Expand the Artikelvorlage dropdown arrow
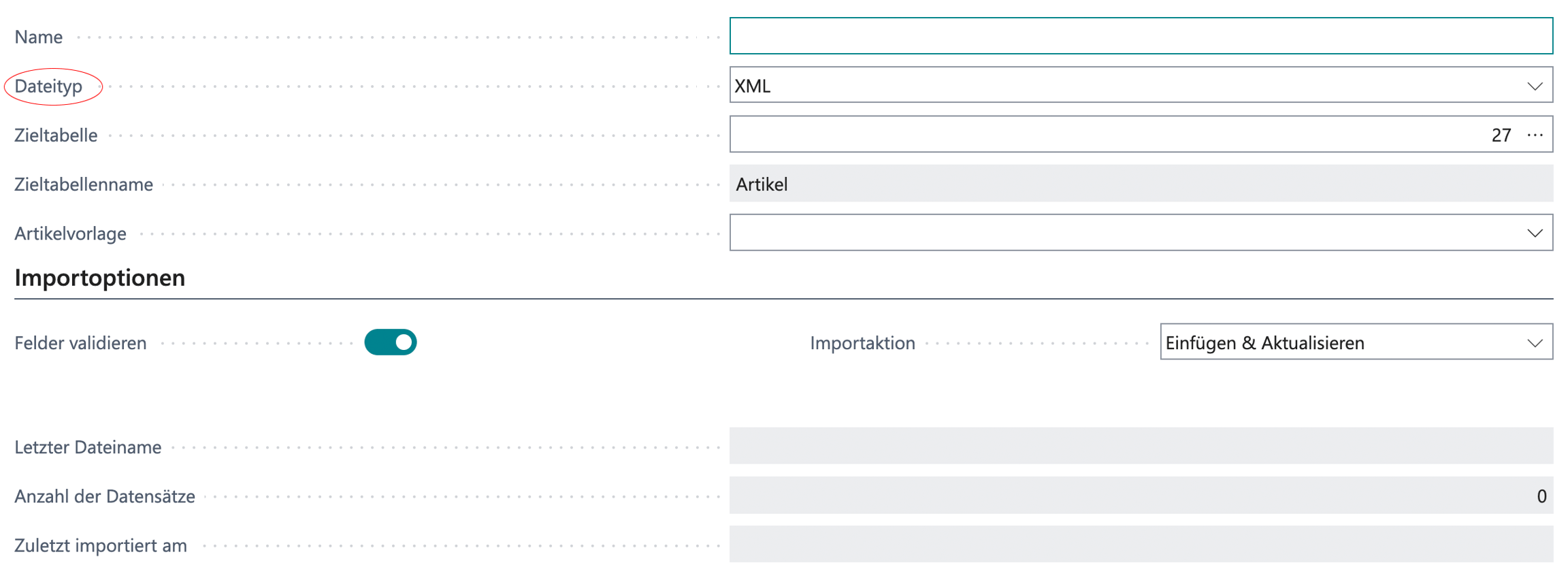 click(1535, 234)
